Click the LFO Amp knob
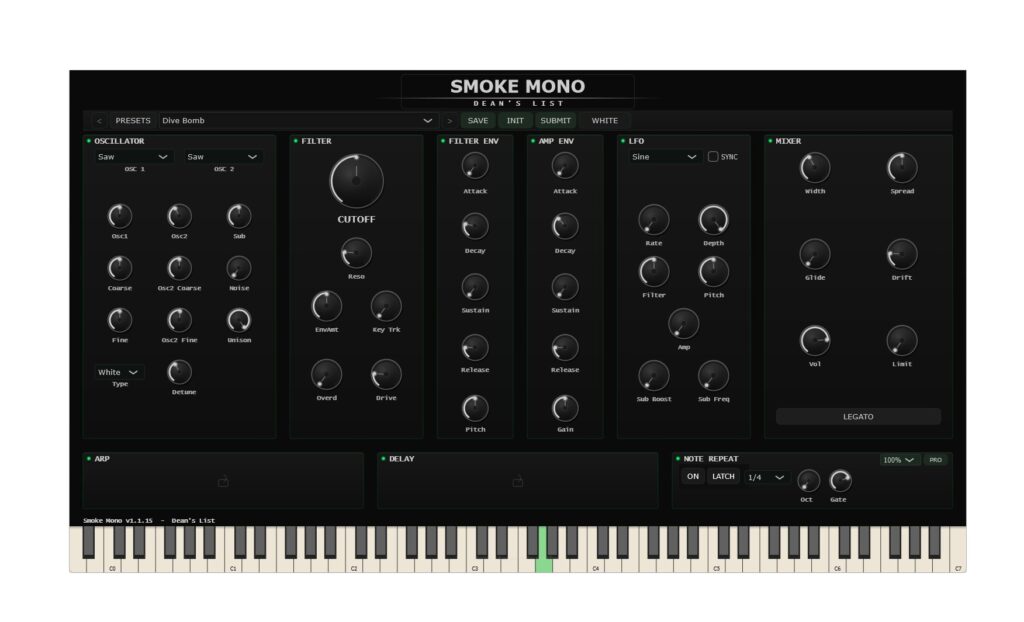Viewport: 1024px width, 622px height. coord(684,324)
